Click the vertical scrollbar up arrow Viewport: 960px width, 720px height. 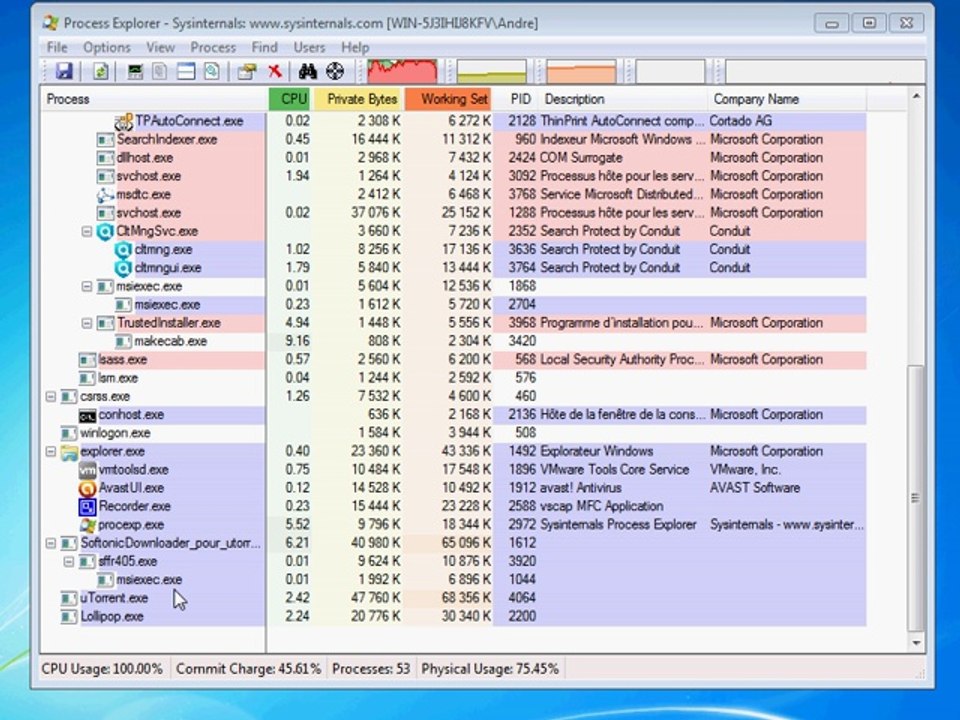[x=916, y=97]
